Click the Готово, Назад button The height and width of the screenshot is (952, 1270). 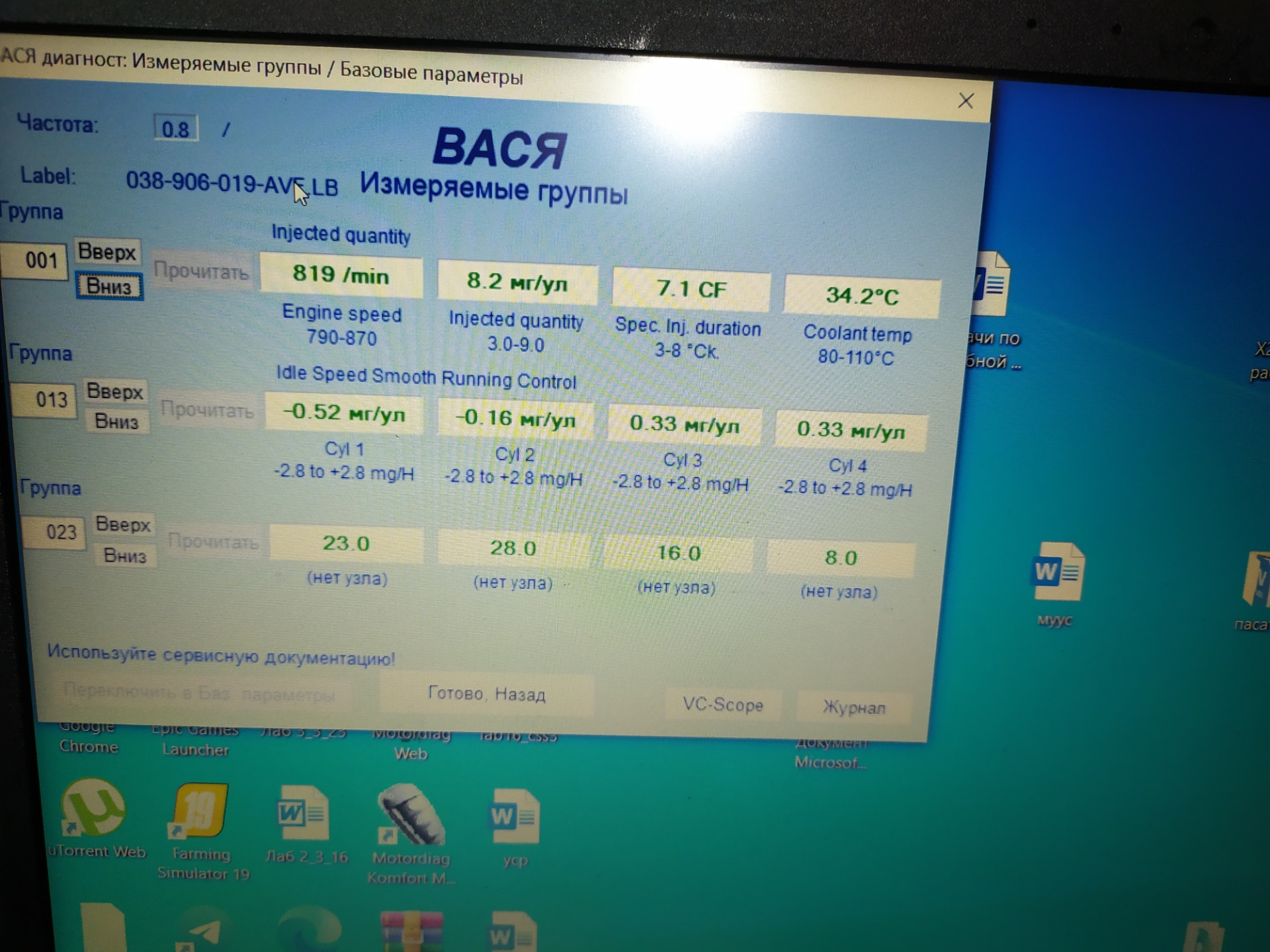(x=487, y=694)
